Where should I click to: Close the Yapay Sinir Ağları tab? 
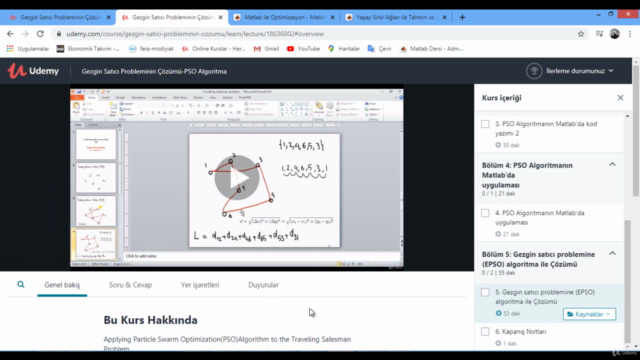click(x=444, y=17)
